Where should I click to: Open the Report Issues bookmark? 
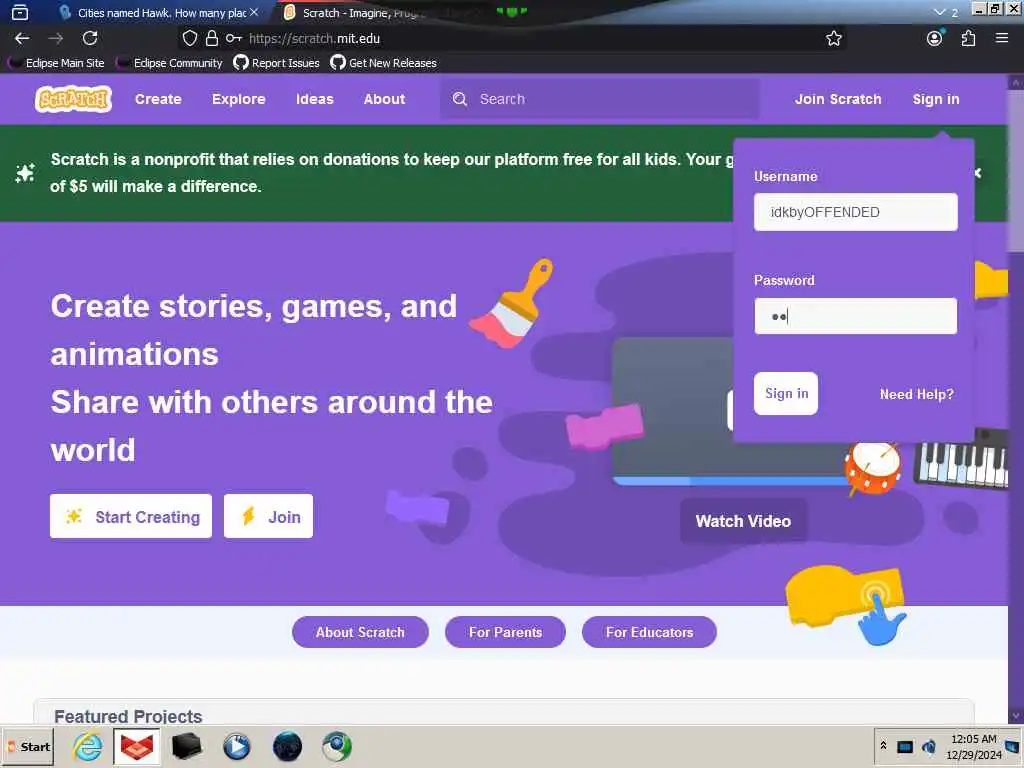pyautogui.click(x=277, y=63)
